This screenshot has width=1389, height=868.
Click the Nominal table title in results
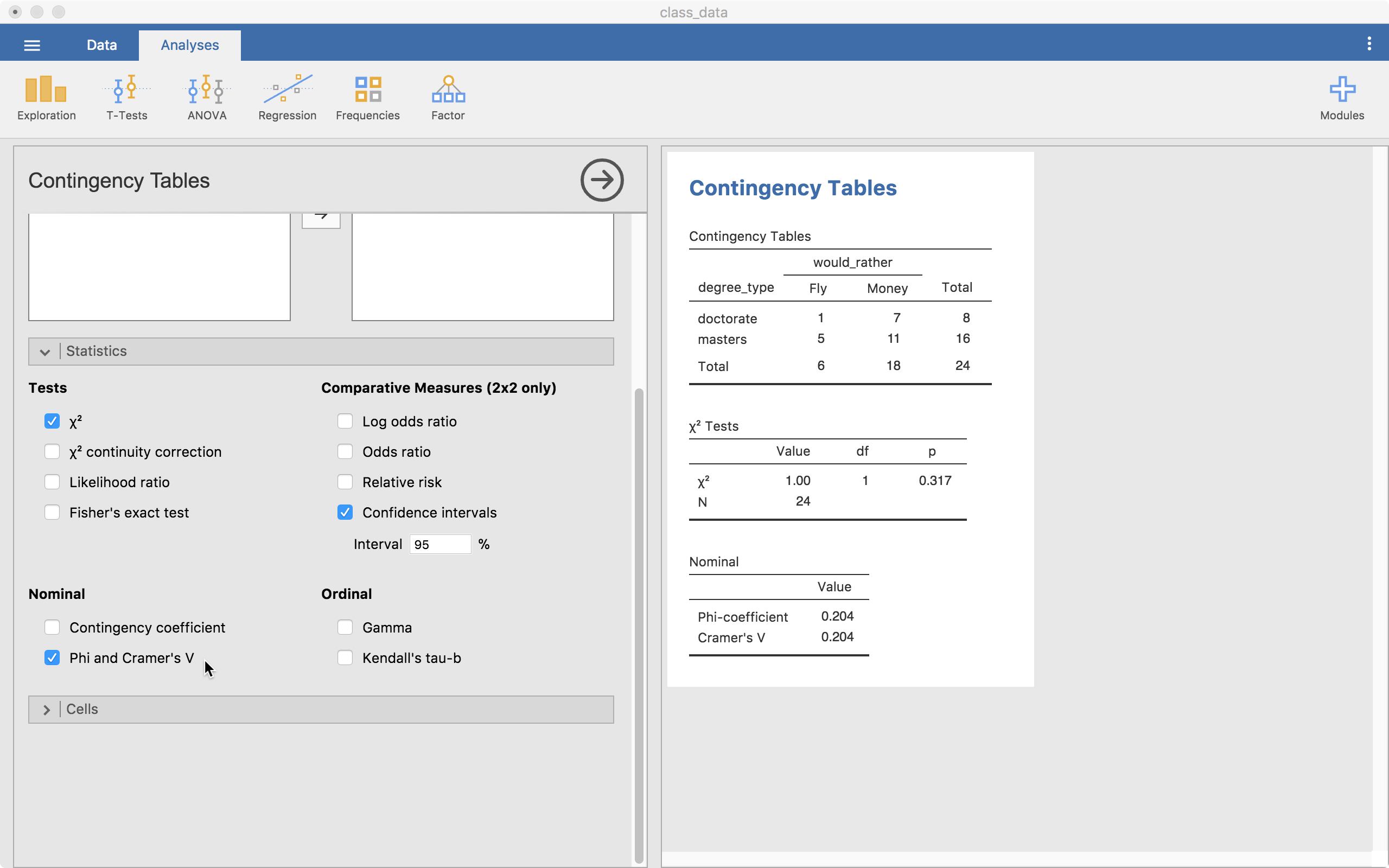point(713,562)
